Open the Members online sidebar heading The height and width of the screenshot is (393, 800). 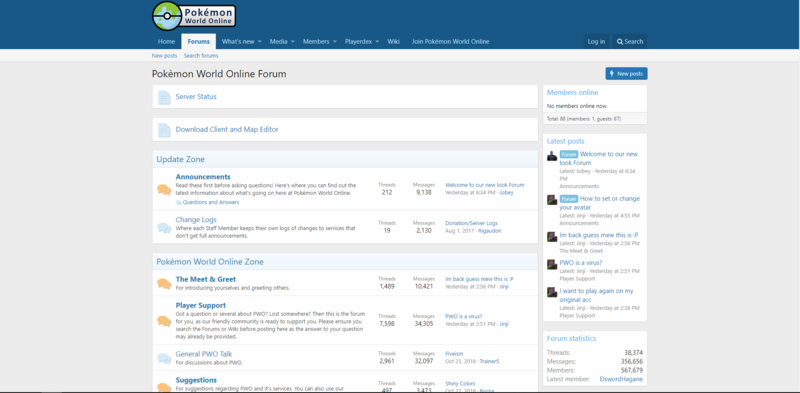click(x=572, y=93)
